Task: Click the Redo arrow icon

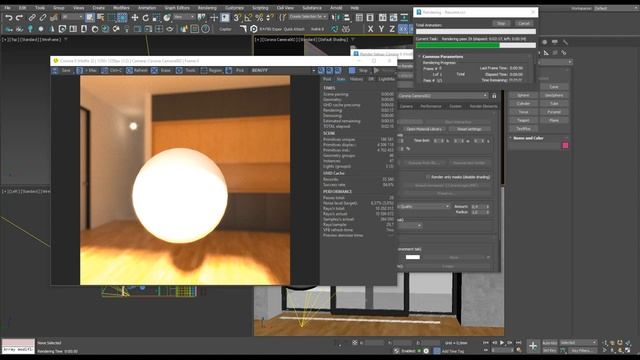Action: pos(19,18)
